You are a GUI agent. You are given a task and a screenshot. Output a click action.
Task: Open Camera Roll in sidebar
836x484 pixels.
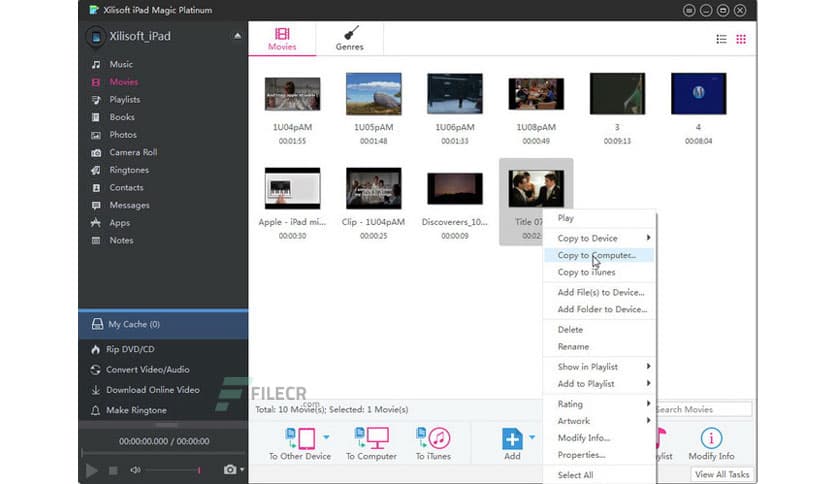133,152
